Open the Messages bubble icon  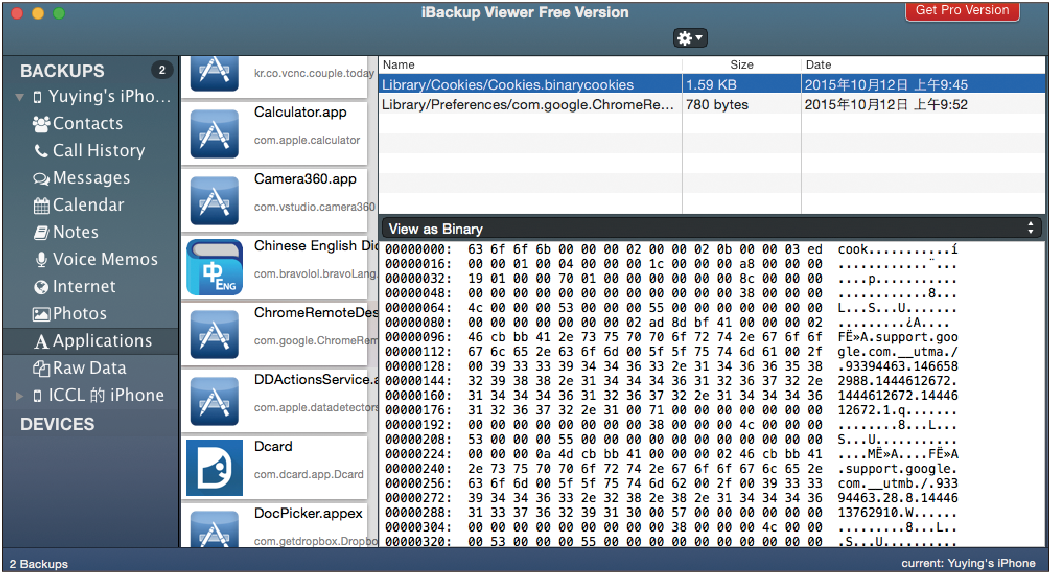(42, 178)
